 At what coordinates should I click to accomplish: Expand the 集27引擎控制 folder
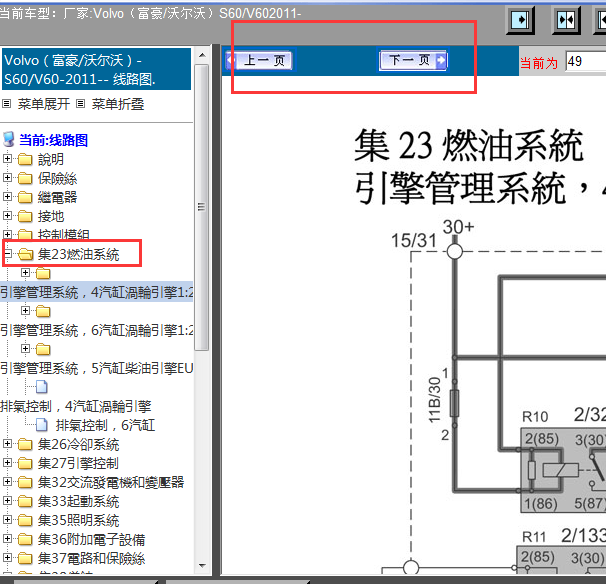tap(7, 462)
